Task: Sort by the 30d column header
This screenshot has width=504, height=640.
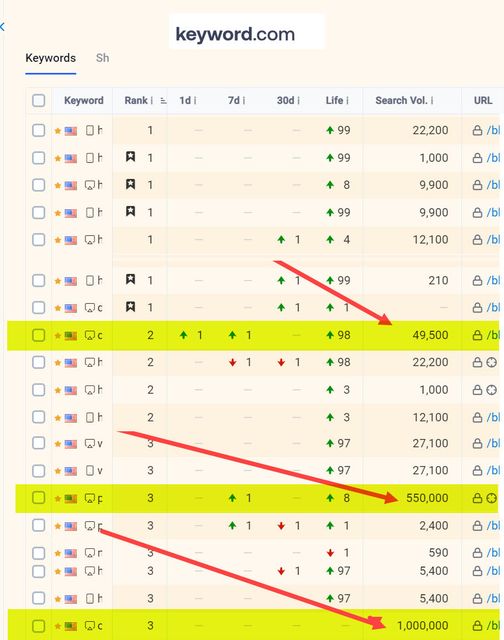Action: pyautogui.click(x=285, y=100)
